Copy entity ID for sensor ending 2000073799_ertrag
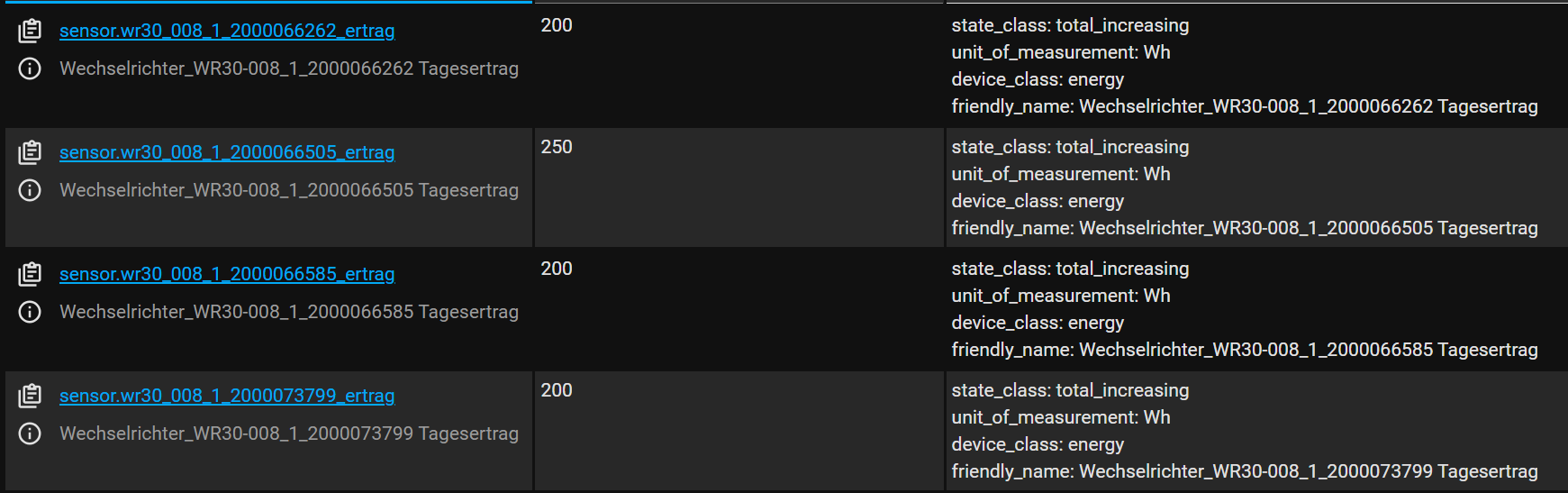 click(x=30, y=397)
